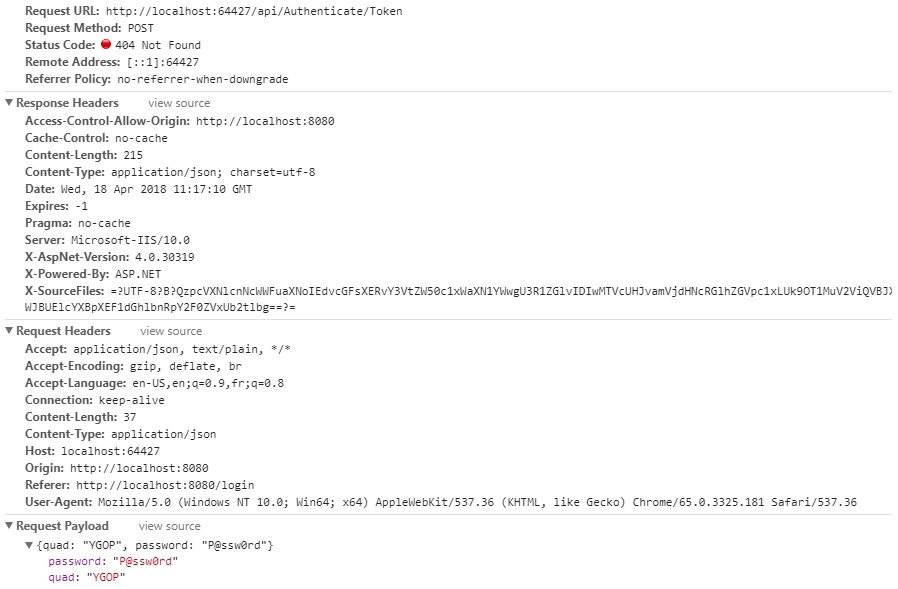Select the Origin header value
The height and width of the screenshot is (589, 898).
click(x=139, y=468)
